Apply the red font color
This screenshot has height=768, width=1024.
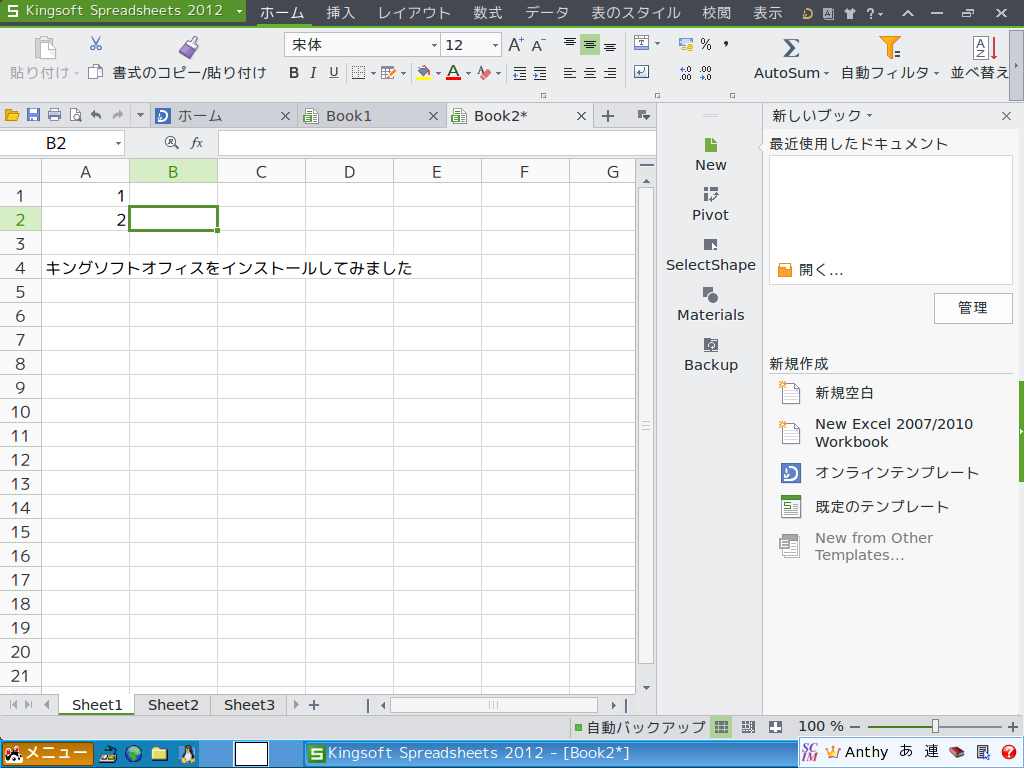[453, 72]
